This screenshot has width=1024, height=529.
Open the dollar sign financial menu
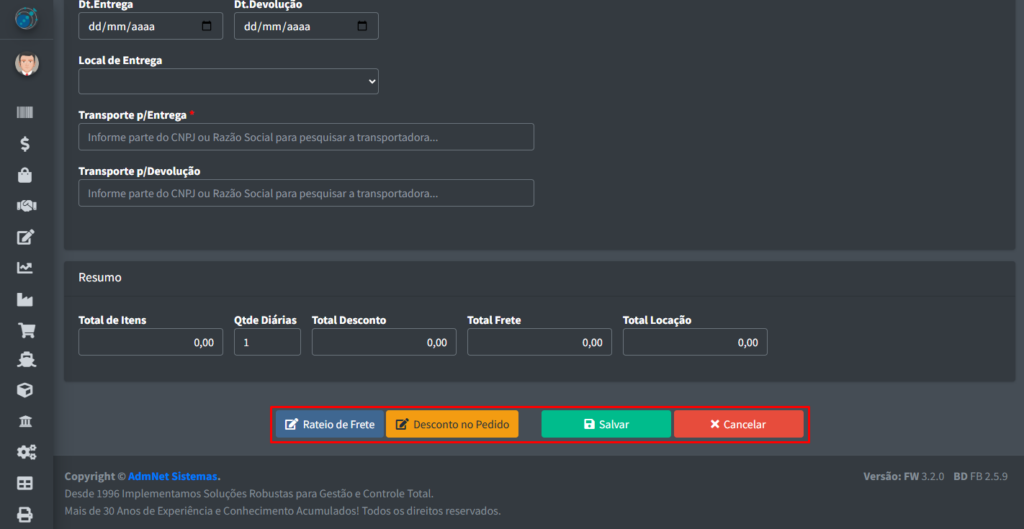(26, 144)
